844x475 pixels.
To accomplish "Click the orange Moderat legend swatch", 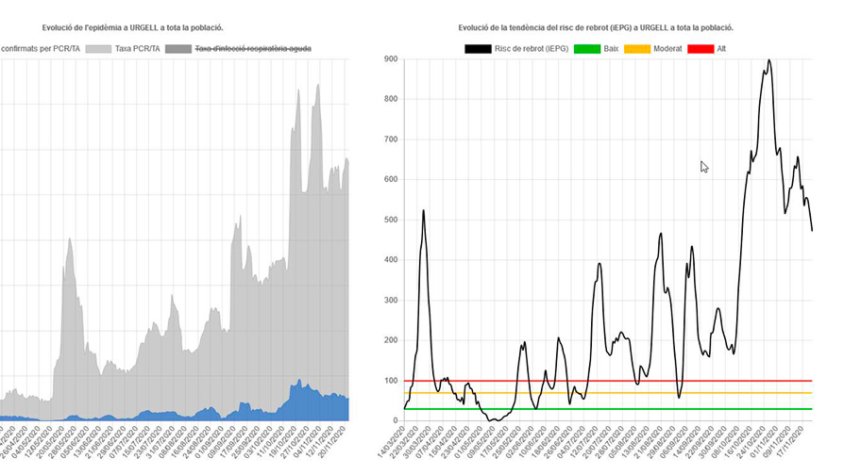I will click(637, 48).
